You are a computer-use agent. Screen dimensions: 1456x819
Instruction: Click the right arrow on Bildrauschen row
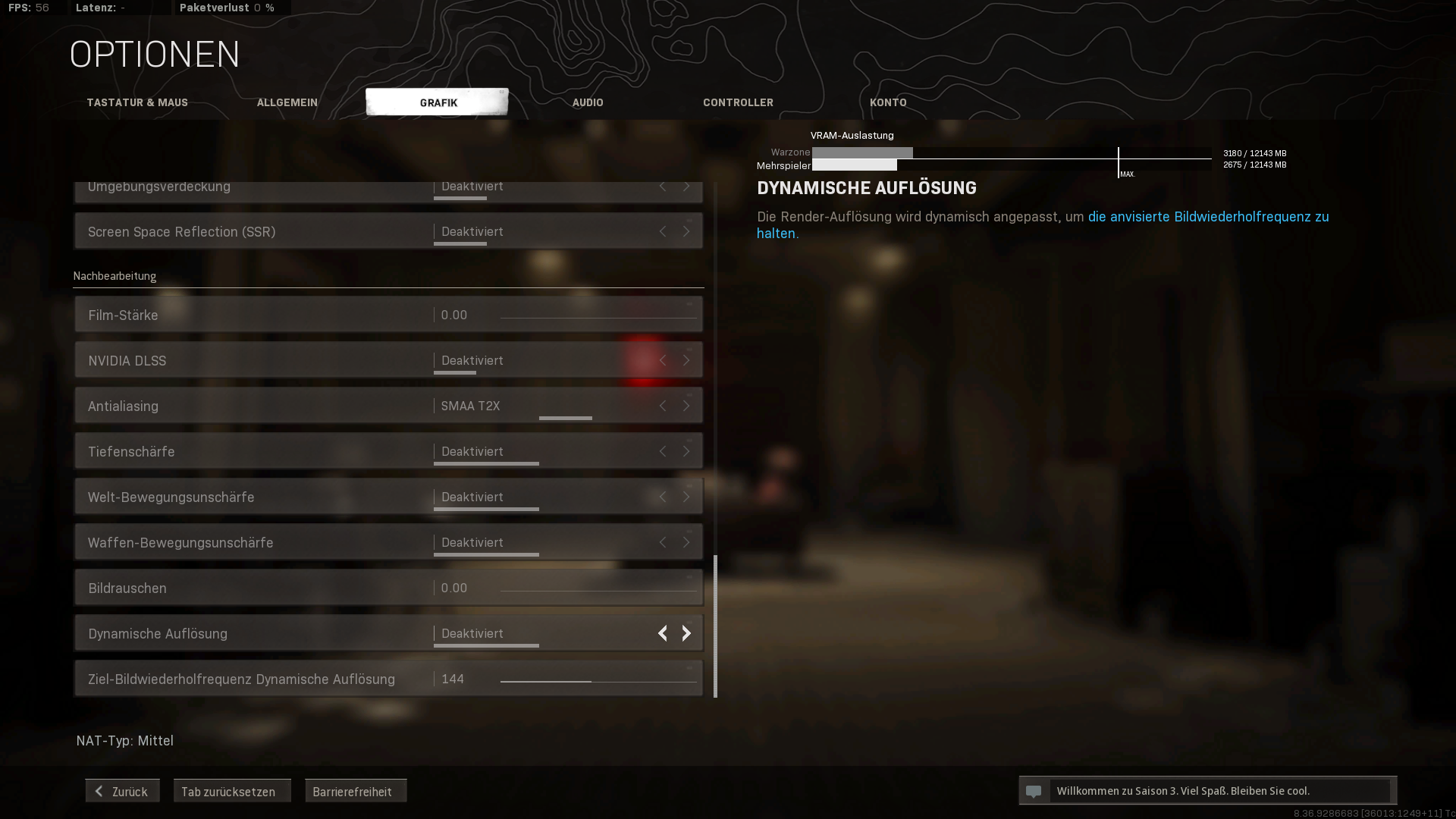click(686, 588)
